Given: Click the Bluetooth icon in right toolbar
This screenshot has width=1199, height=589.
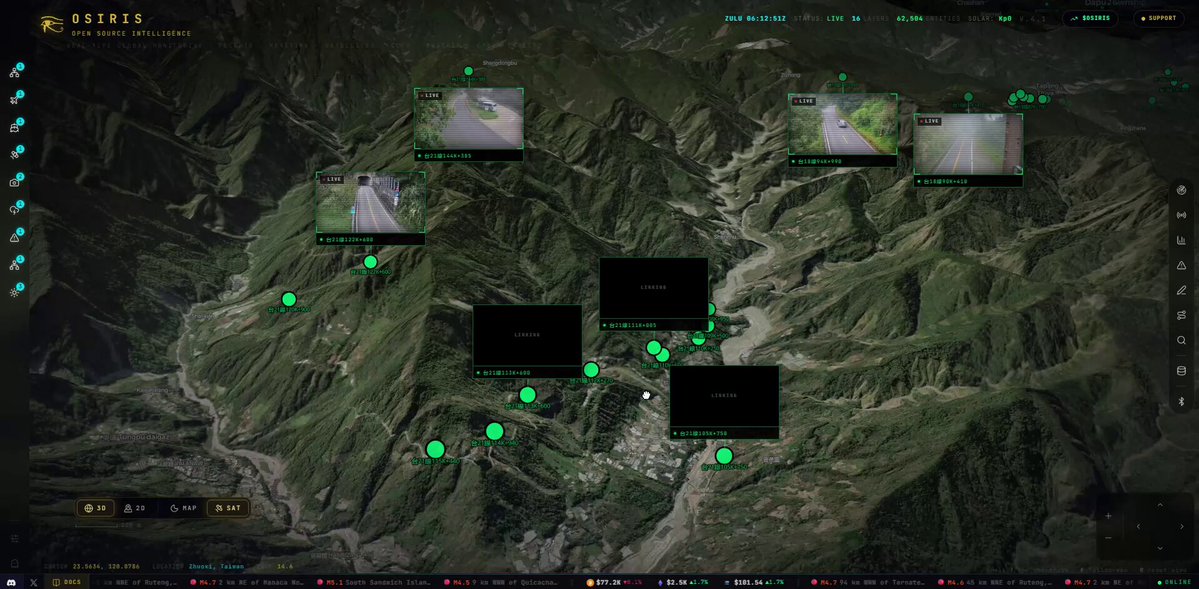Looking at the screenshot, I should click(x=1181, y=402).
